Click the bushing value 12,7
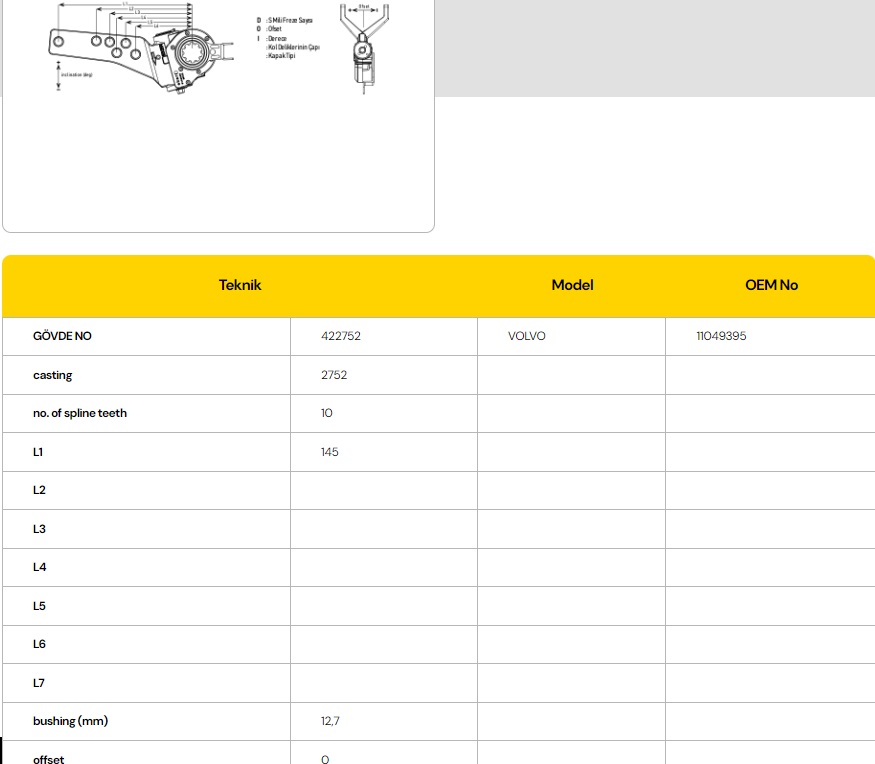 tap(331, 721)
